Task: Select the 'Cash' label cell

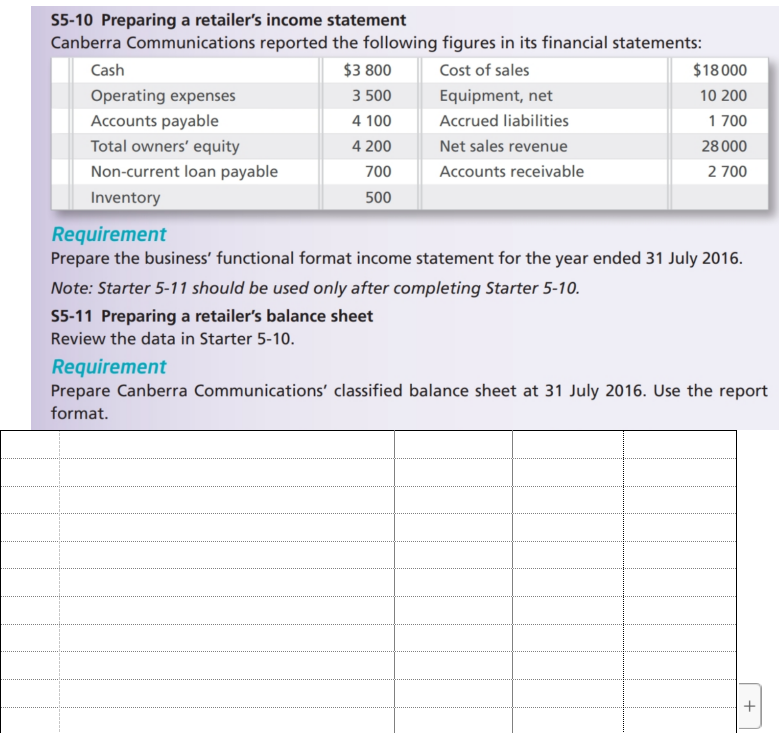Action: click(x=107, y=70)
